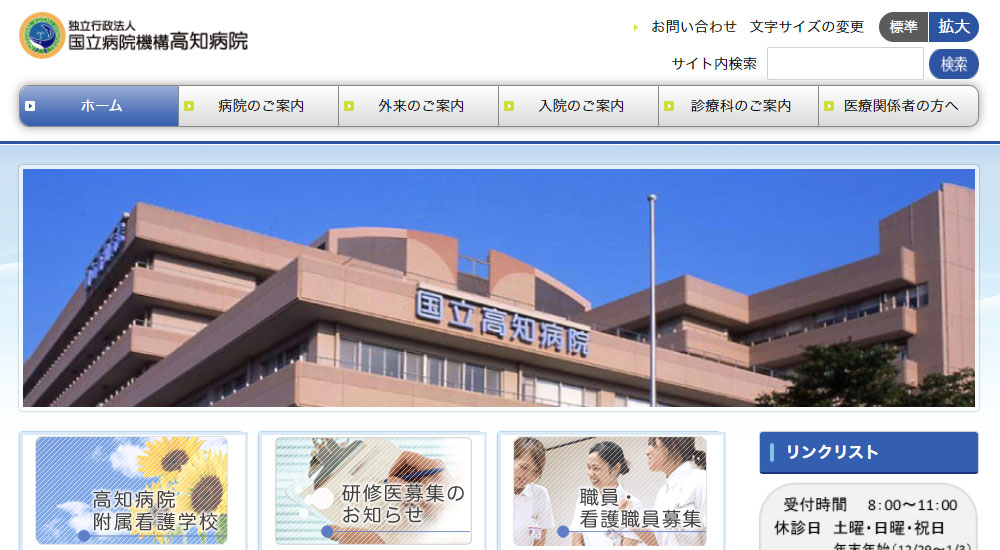Click the arrow icon beside ホーム
The height and width of the screenshot is (550, 1000).
point(30,106)
